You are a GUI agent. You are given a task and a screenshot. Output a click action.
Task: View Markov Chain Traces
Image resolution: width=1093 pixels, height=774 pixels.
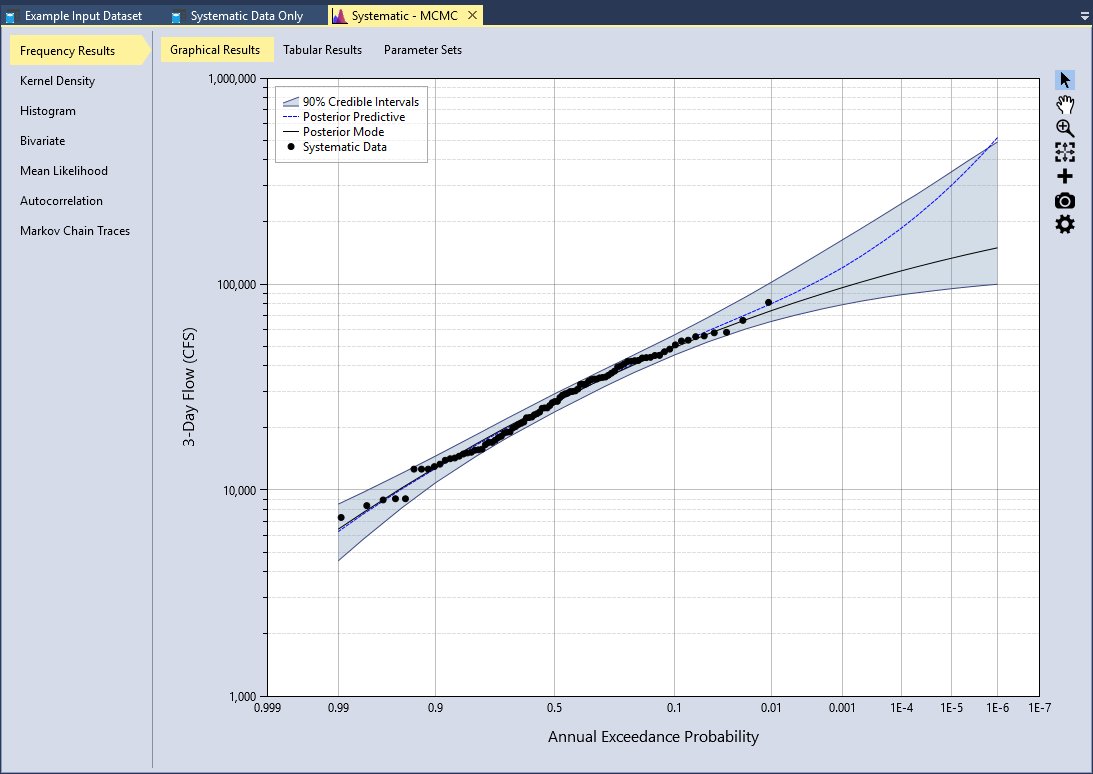(x=75, y=231)
